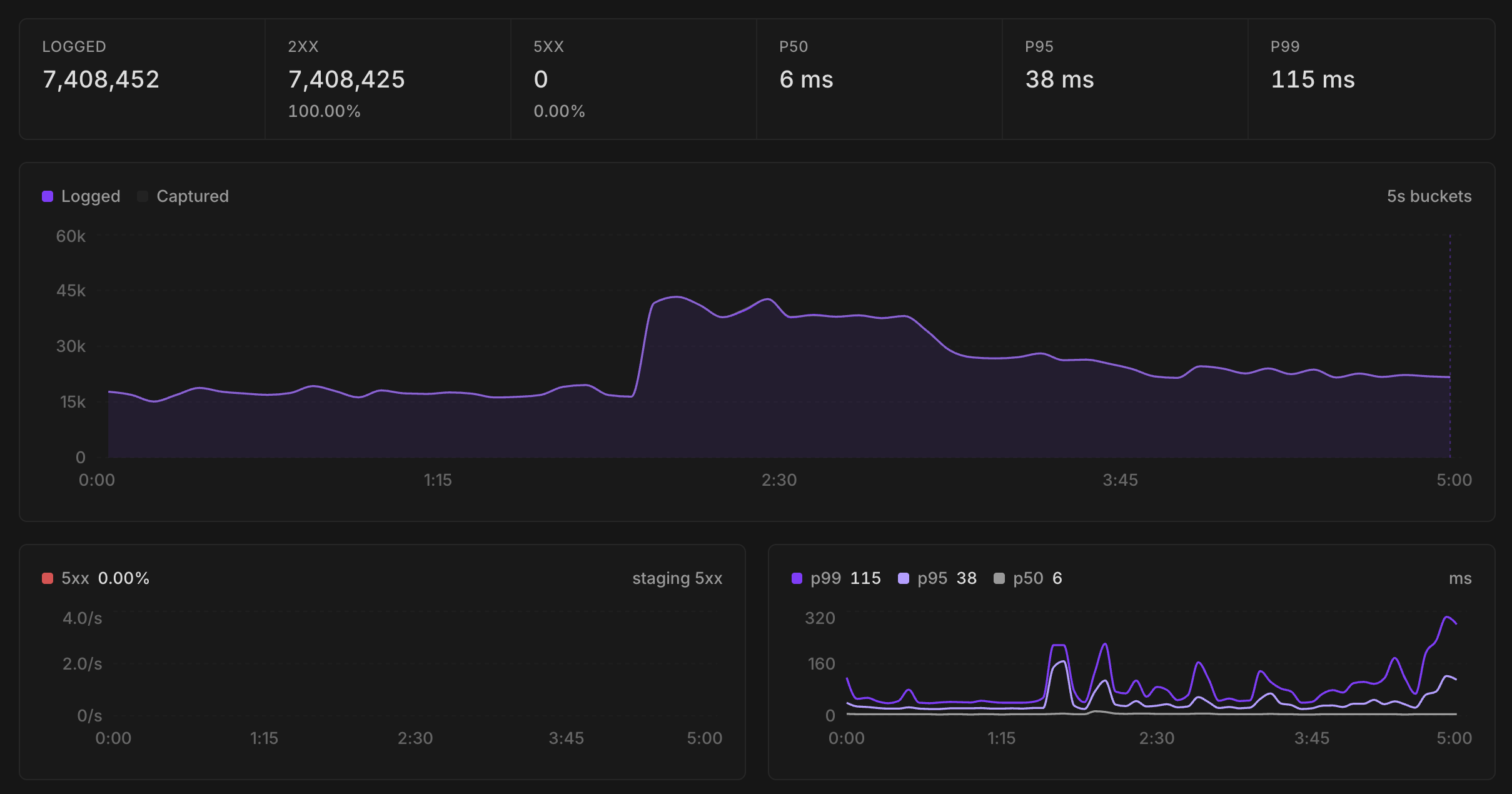Click the 3:45 tick on the latency chart

1311,738
